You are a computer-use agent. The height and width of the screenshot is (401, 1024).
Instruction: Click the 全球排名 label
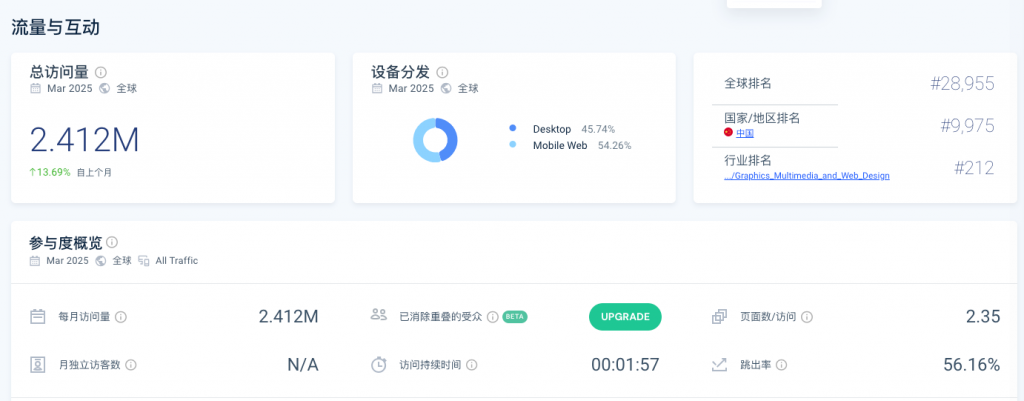pos(748,84)
